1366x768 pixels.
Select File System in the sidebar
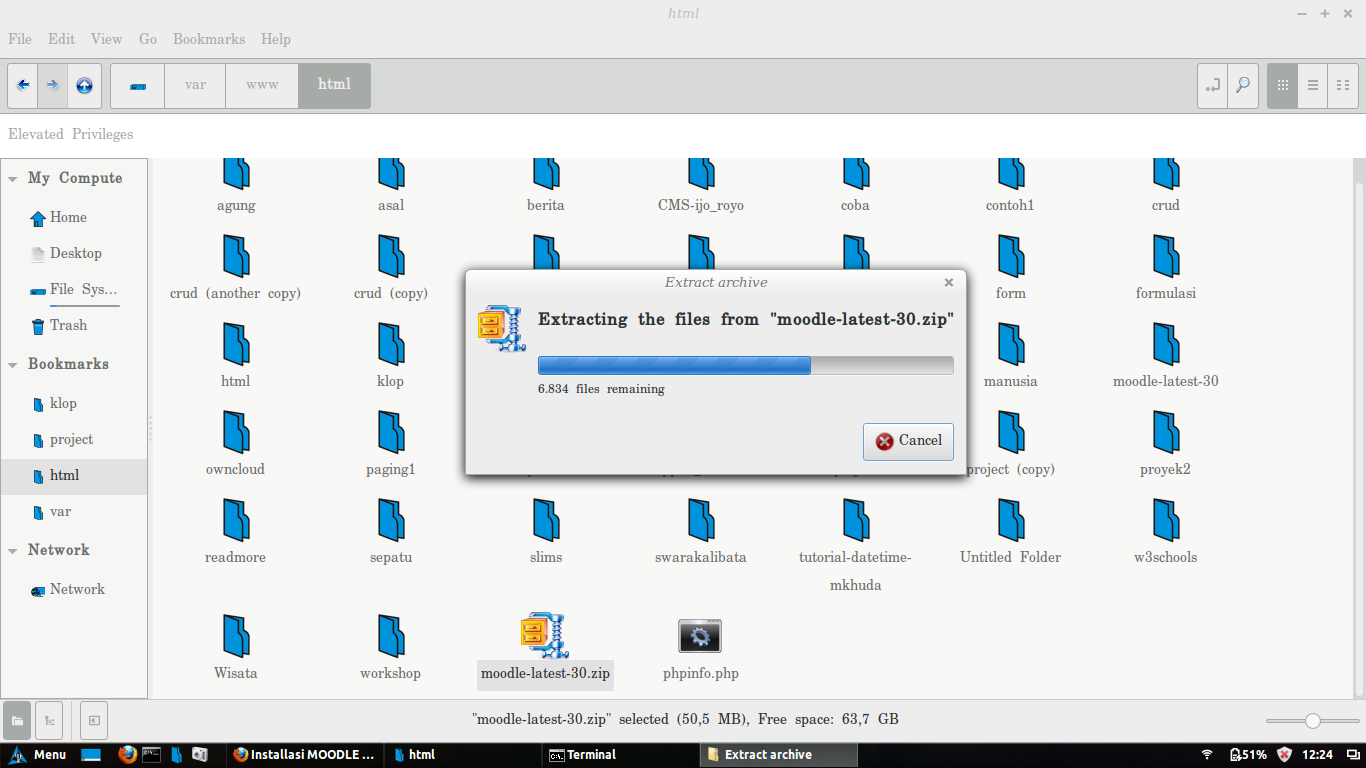tap(74, 289)
